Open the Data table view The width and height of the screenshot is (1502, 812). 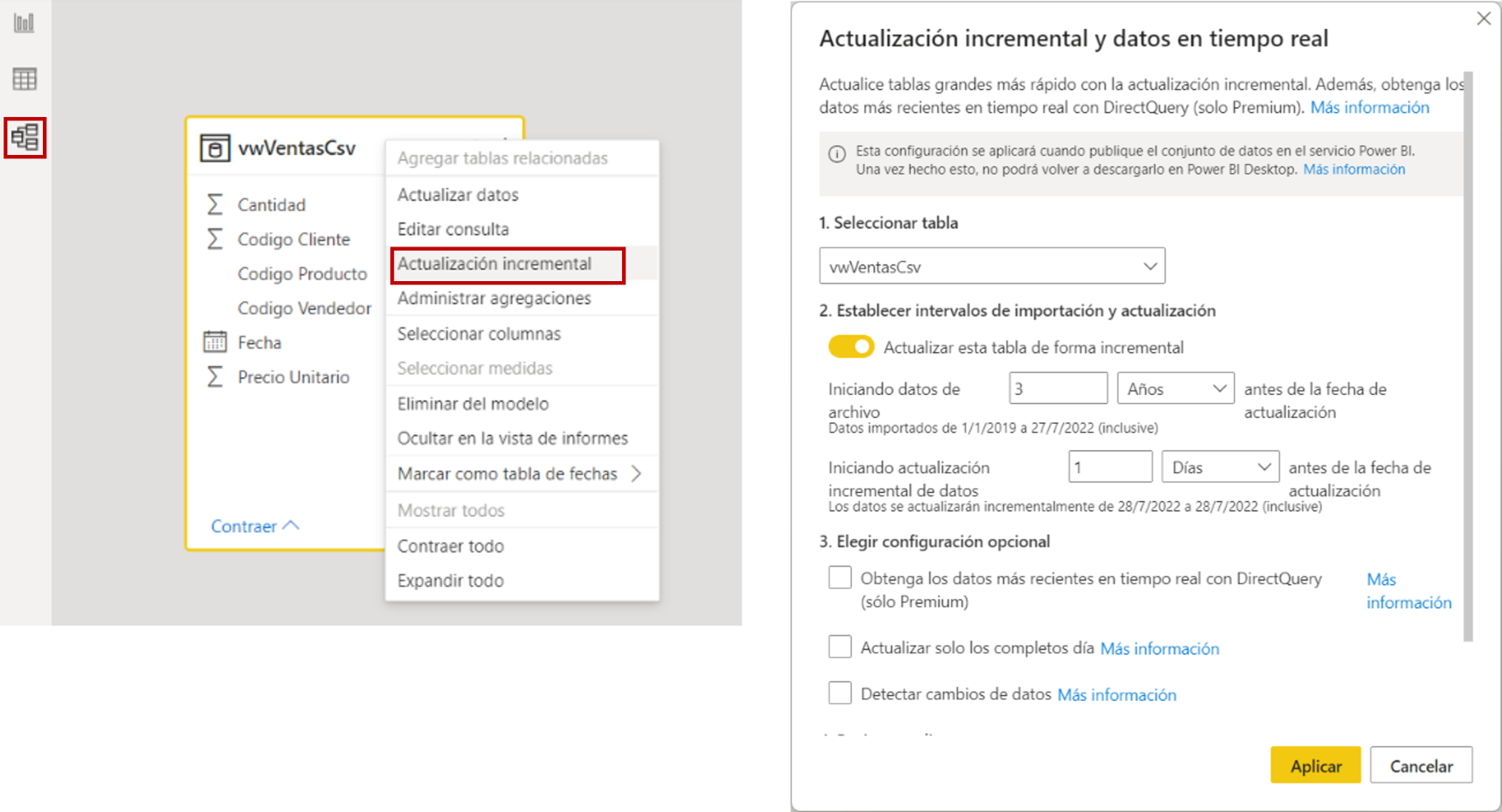[24, 79]
